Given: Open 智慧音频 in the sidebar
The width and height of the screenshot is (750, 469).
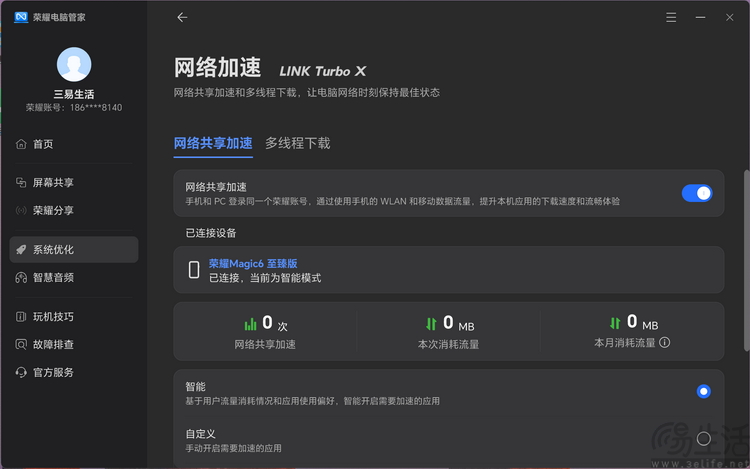Looking at the screenshot, I should coord(74,277).
